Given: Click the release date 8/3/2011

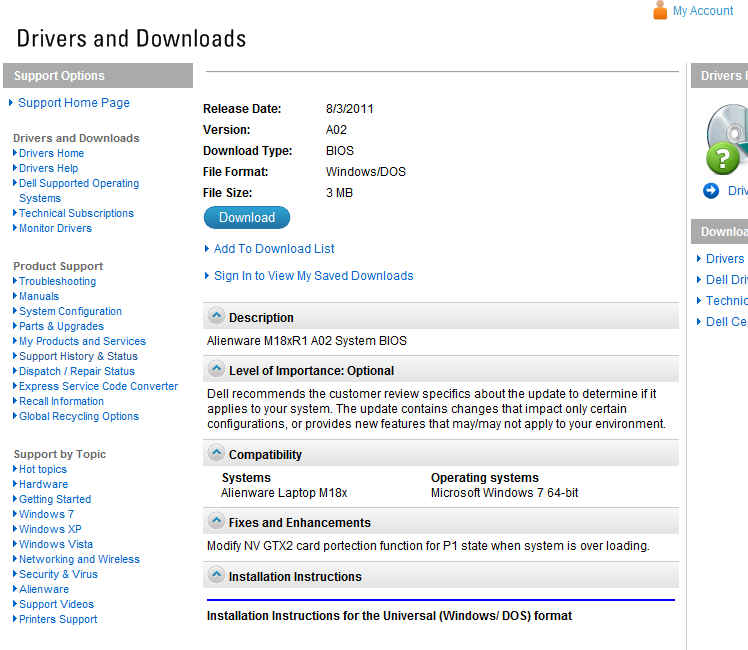Looking at the screenshot, I should [350, 109].
